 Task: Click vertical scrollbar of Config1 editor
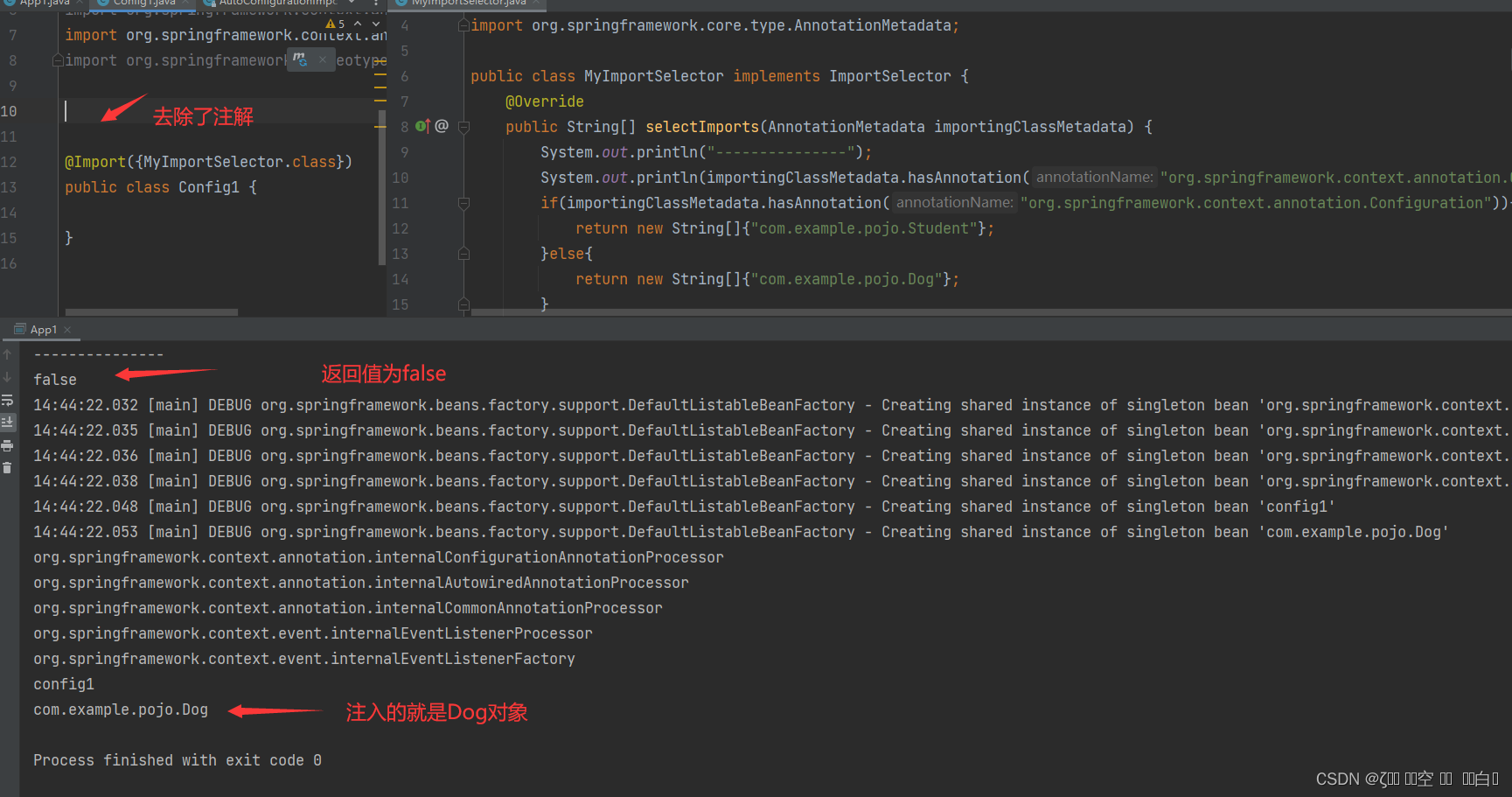pyautogui.click(x=381, y=186)
